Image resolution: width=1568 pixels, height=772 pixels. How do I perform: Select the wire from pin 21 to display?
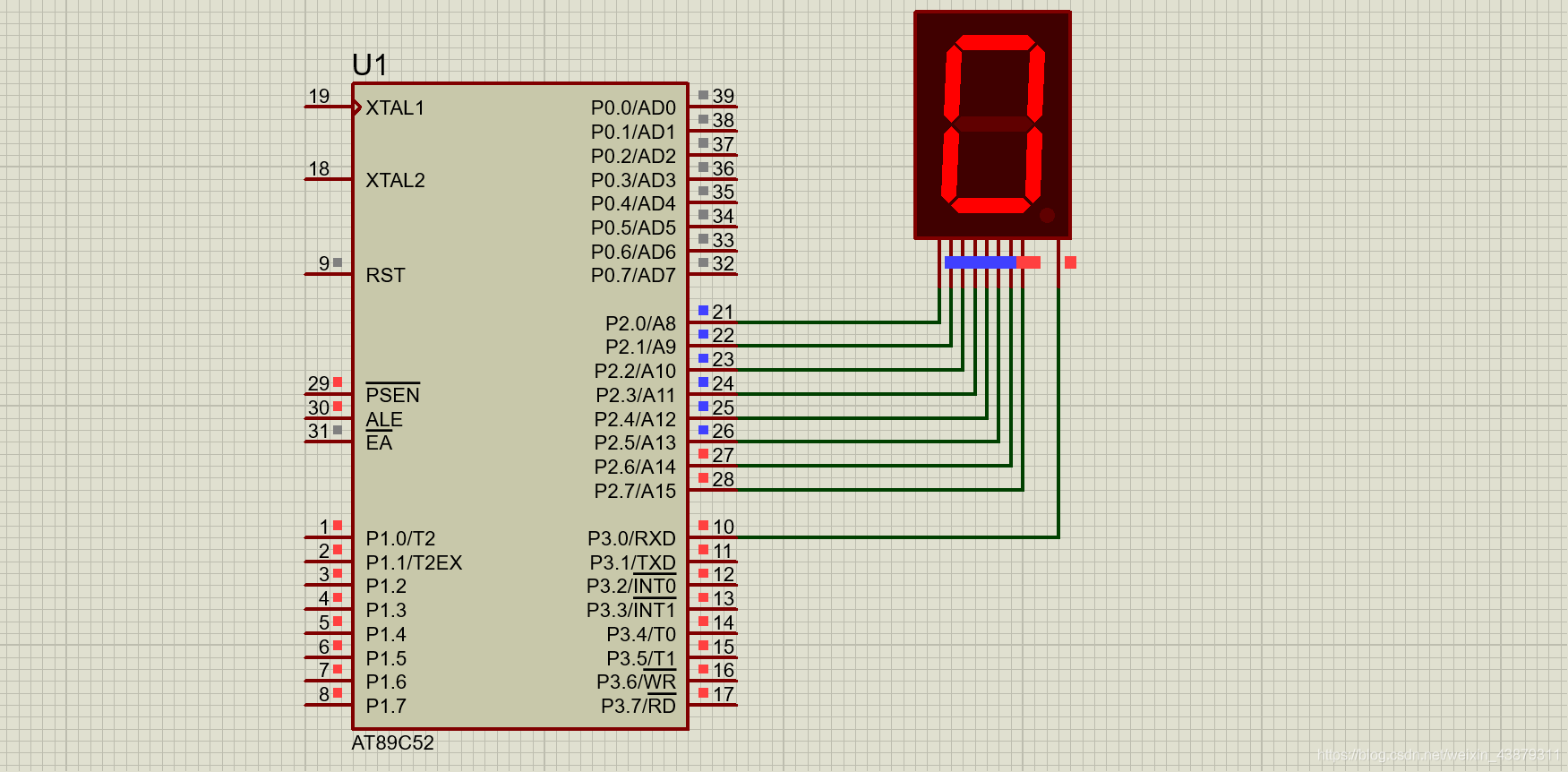[837, 322]
